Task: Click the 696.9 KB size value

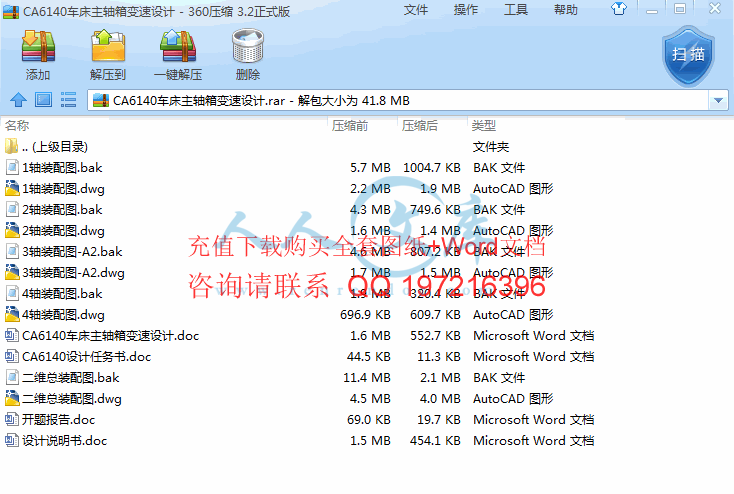Action: point(365,315)
